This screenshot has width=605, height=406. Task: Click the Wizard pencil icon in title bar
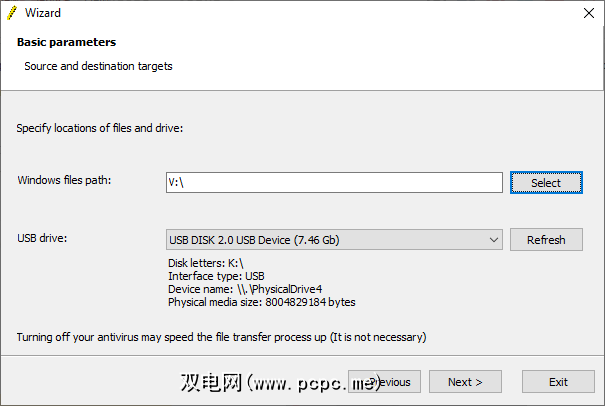[13, 15]
